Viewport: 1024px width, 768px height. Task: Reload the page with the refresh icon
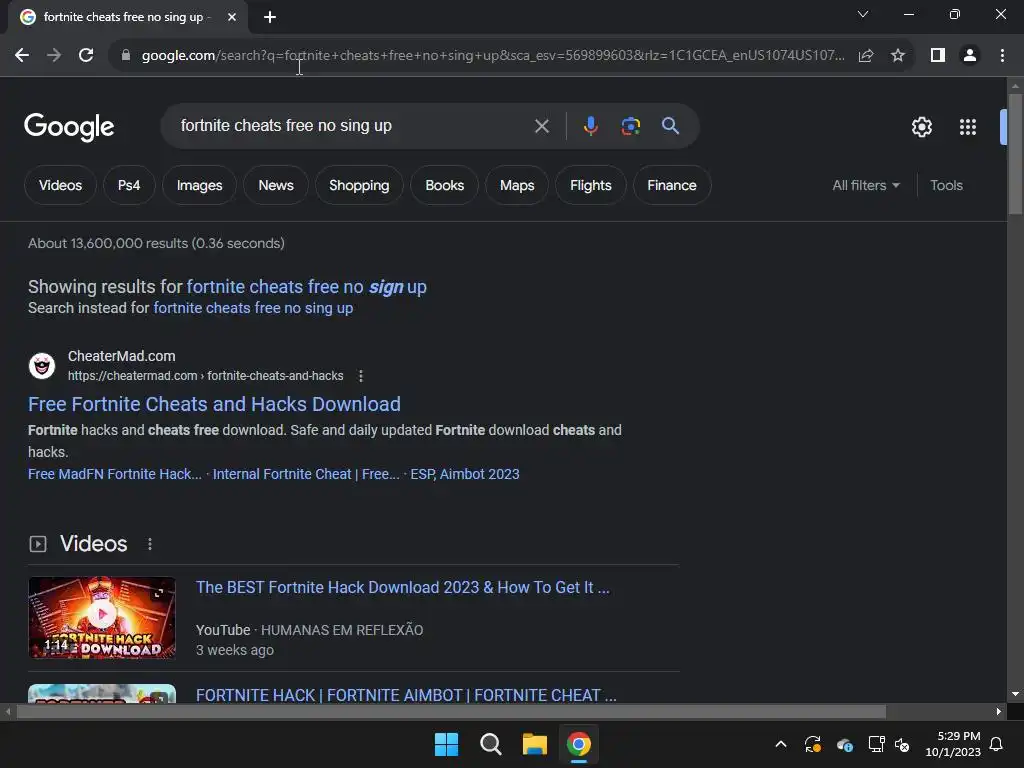click(86, 56)
